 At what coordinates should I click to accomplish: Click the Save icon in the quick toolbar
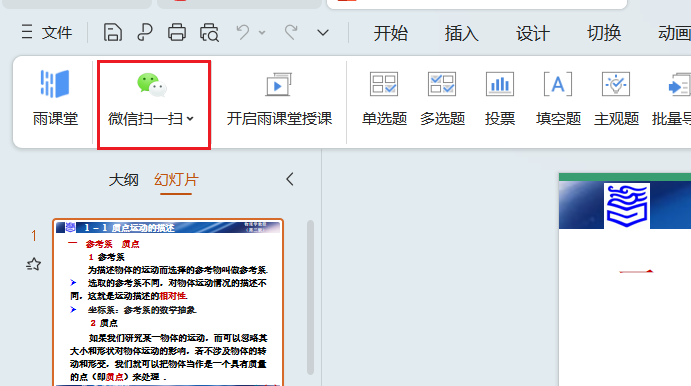click(113, 33)
